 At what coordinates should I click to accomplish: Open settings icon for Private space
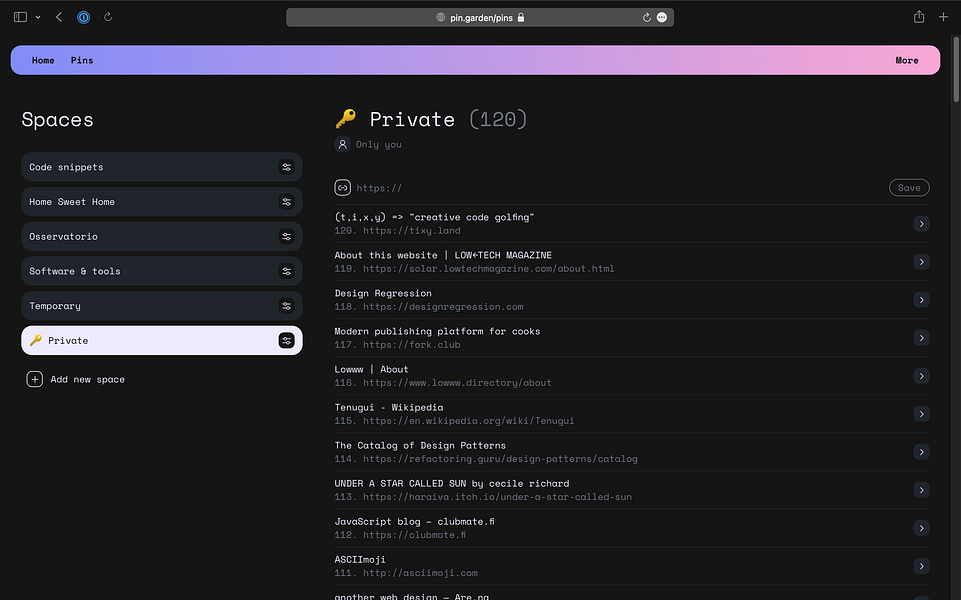(x=286, y=341)
